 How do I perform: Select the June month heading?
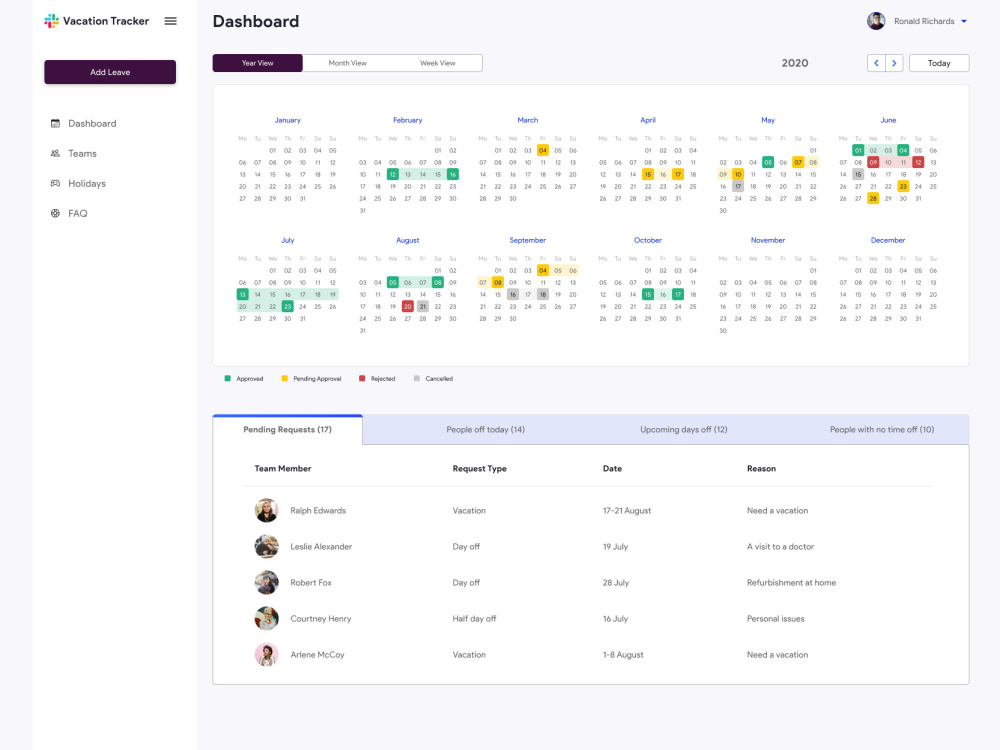[x=888, y=121]
